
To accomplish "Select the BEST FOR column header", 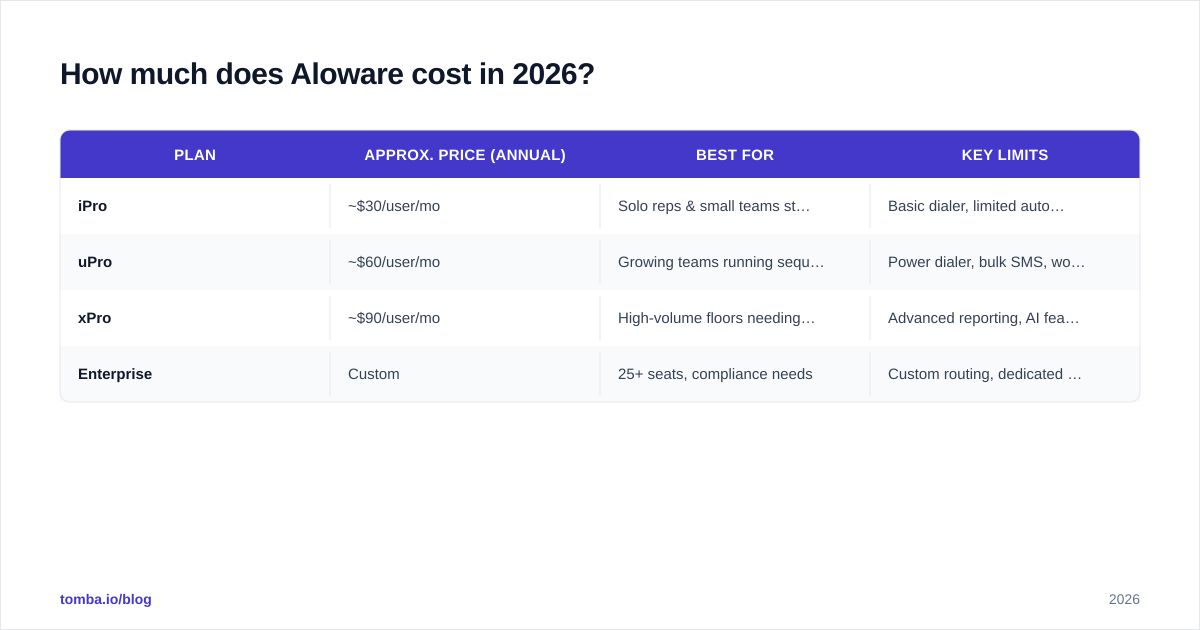I will pyautogui.click(x=735, y=155).
